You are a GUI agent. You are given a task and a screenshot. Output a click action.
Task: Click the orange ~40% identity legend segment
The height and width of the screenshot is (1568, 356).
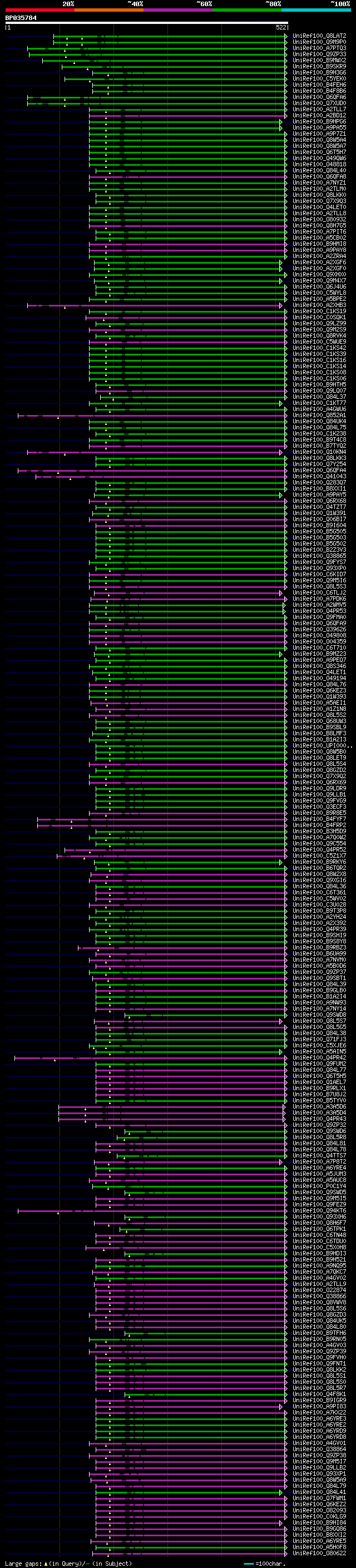[109, 11]
